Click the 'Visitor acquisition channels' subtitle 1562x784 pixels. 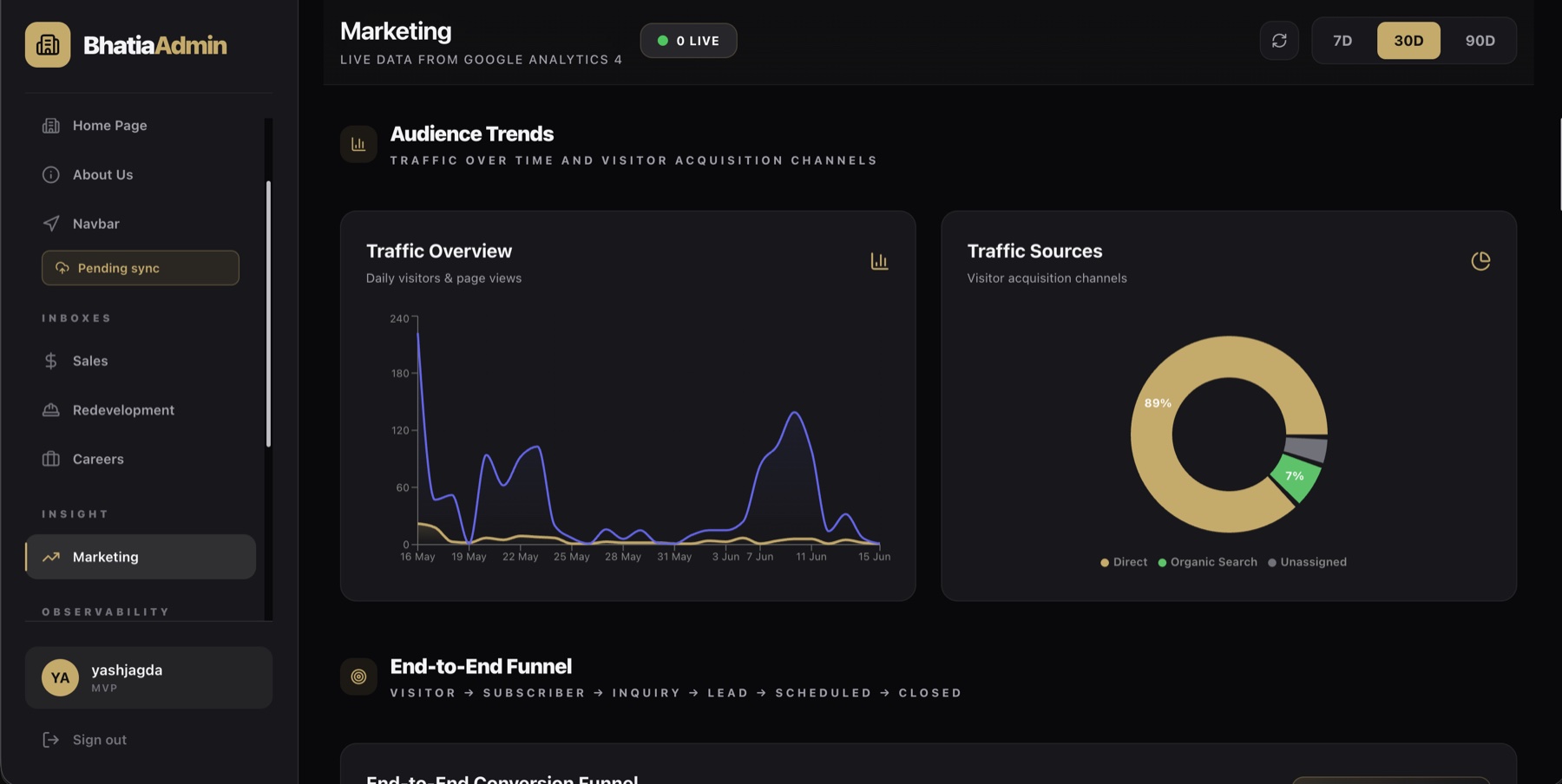click(x=1047, y=278)
